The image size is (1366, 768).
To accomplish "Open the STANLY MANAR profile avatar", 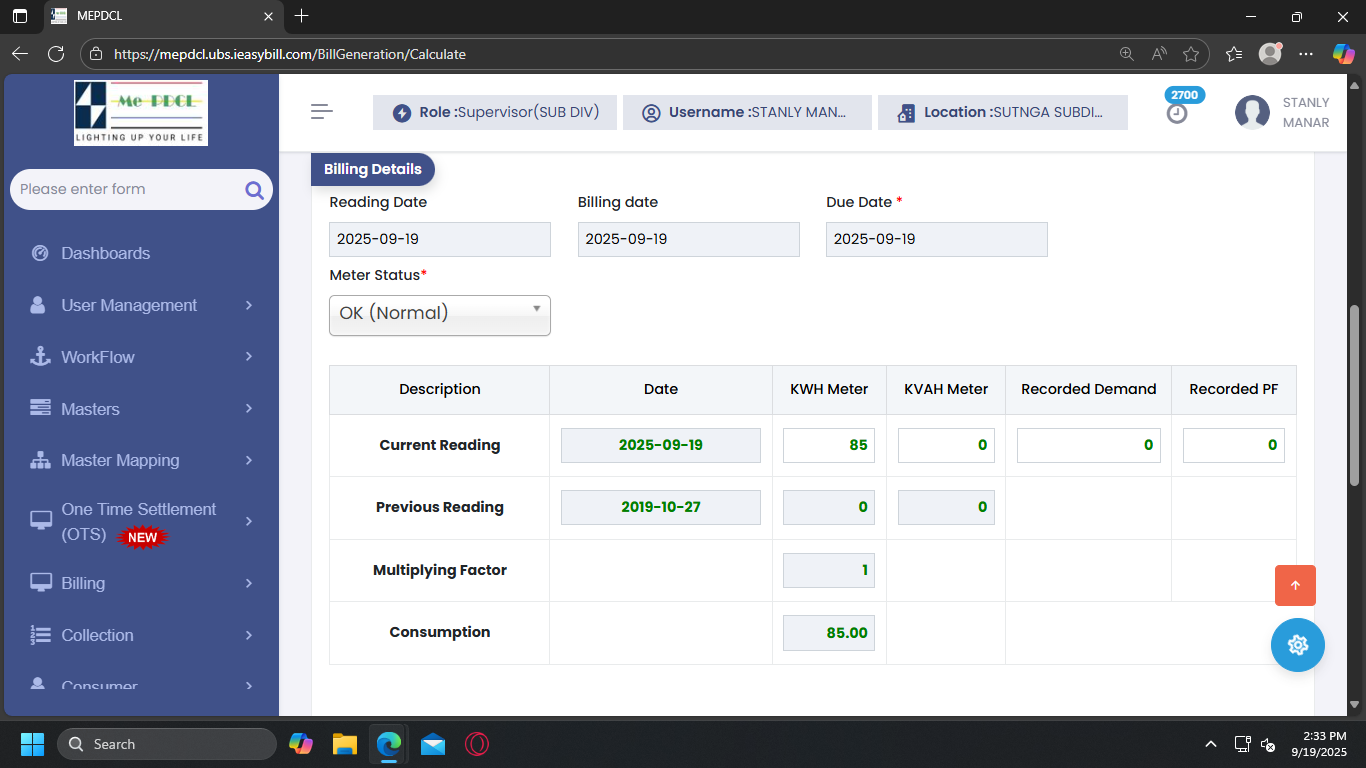I will [x=1252, y=113].
